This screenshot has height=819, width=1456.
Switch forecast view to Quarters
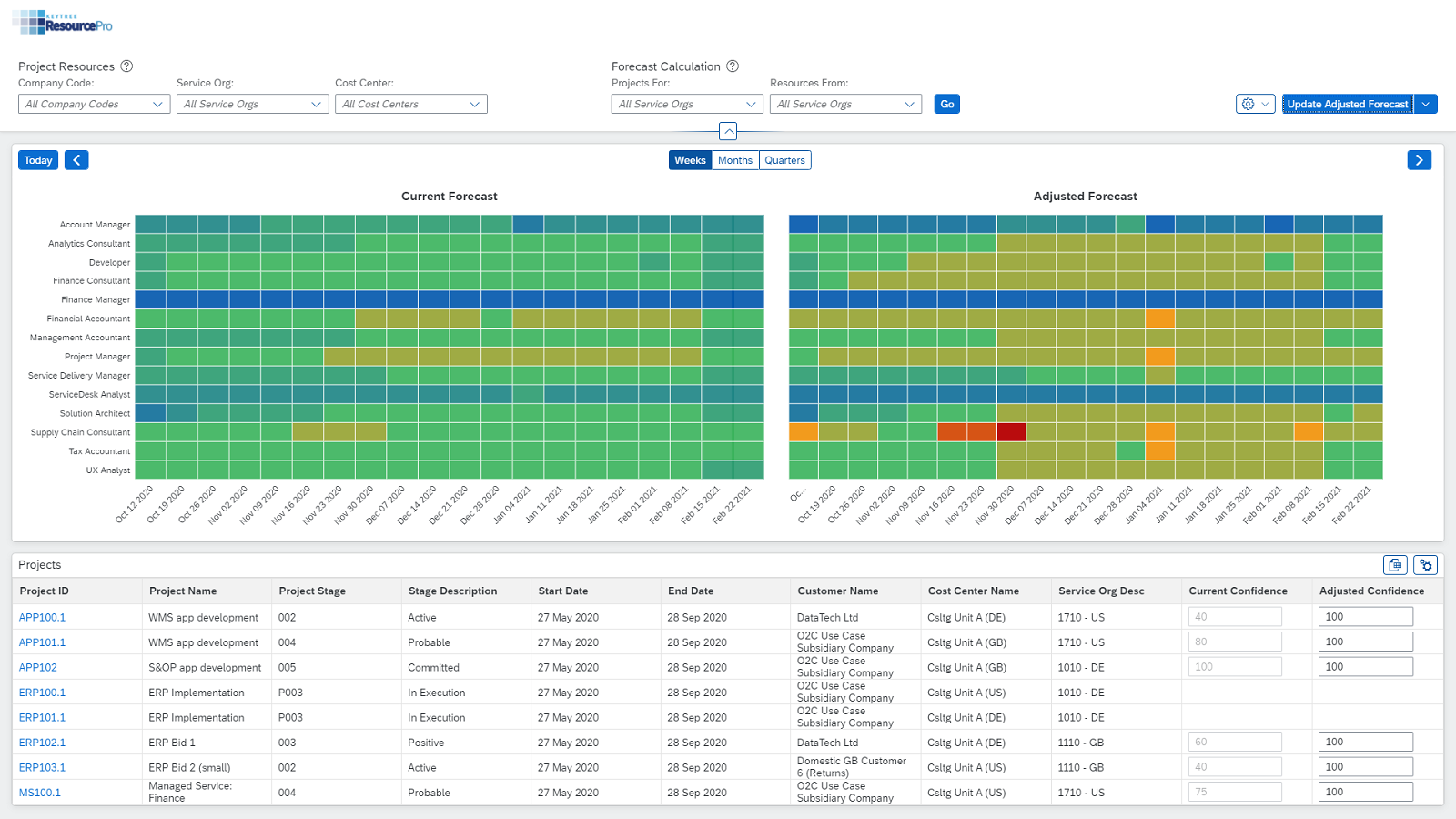(784, 160)
